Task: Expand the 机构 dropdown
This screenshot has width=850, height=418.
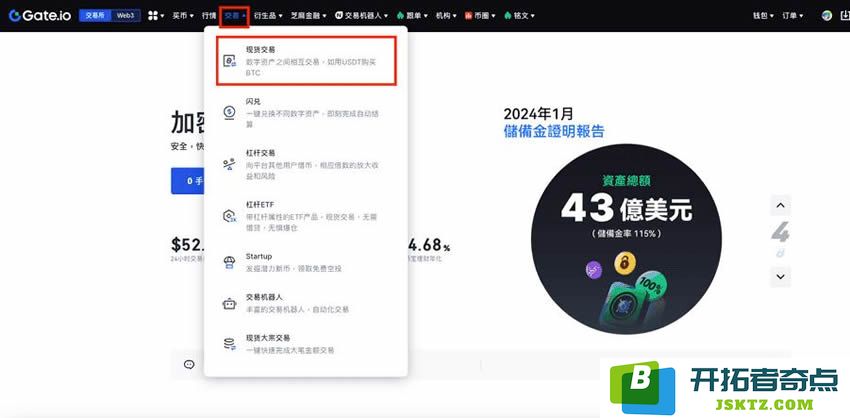Action: [x=446, y=16]
